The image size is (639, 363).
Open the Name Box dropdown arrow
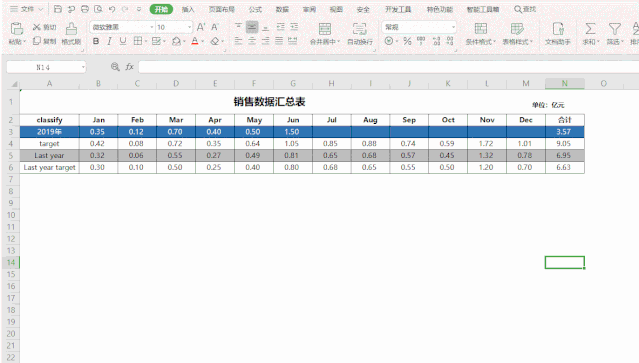pyautogui.click(x=83, y=67)
